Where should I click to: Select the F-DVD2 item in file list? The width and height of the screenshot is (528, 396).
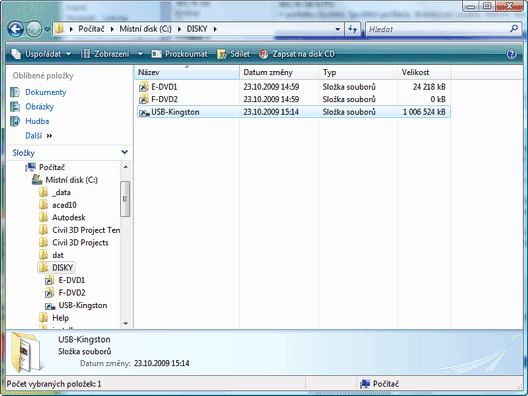tap(164, 99)
